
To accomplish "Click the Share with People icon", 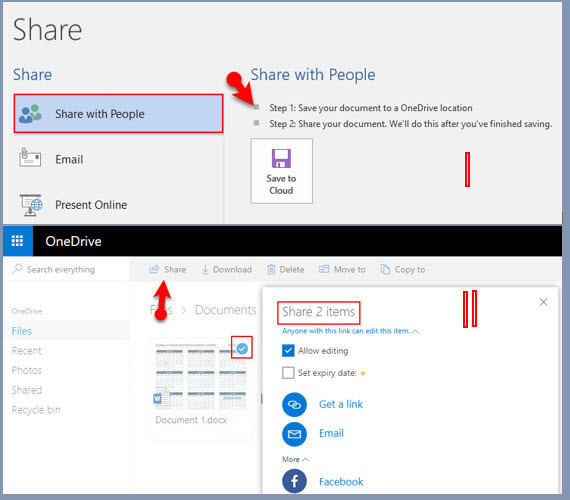I will (30, 113).
